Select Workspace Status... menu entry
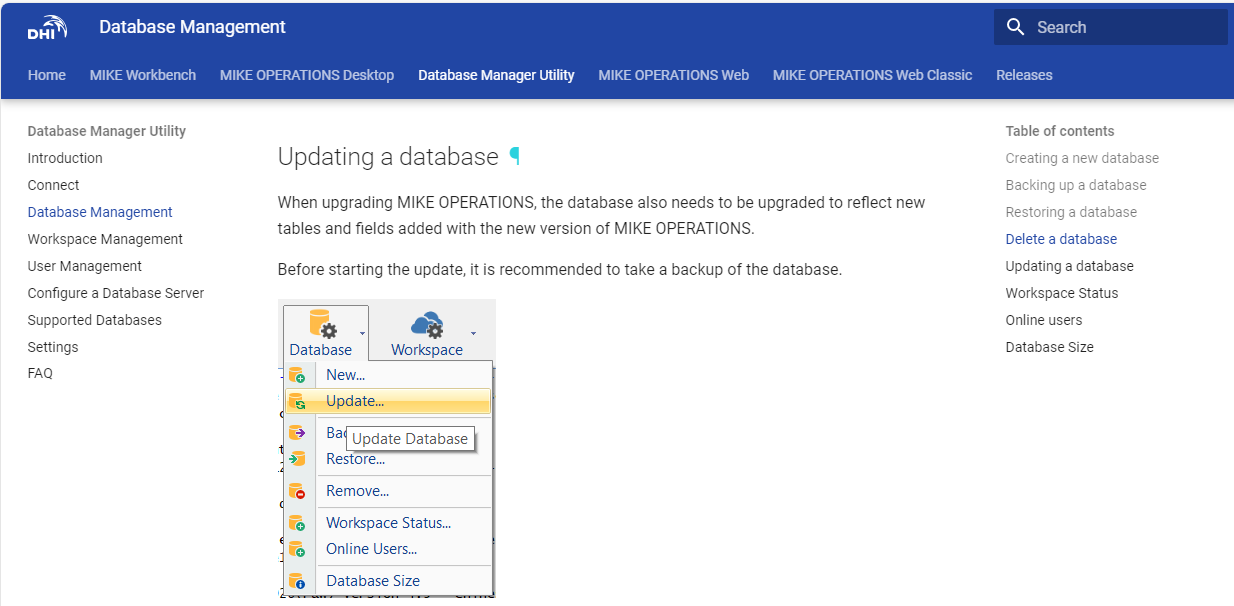The width and height of the screenshot is (1234, 606). click(388, 523)
